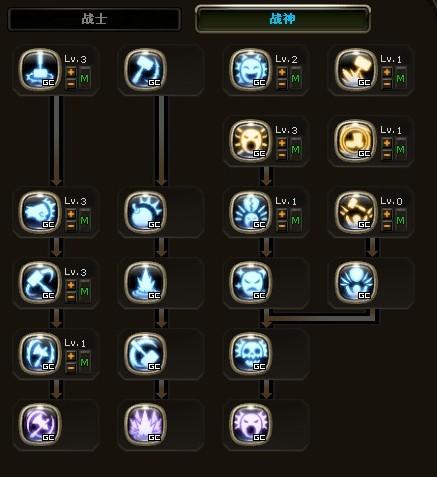Select the purple lightning axe skill icon
This screenshot has height=477, width=437.
click(40, 425)
